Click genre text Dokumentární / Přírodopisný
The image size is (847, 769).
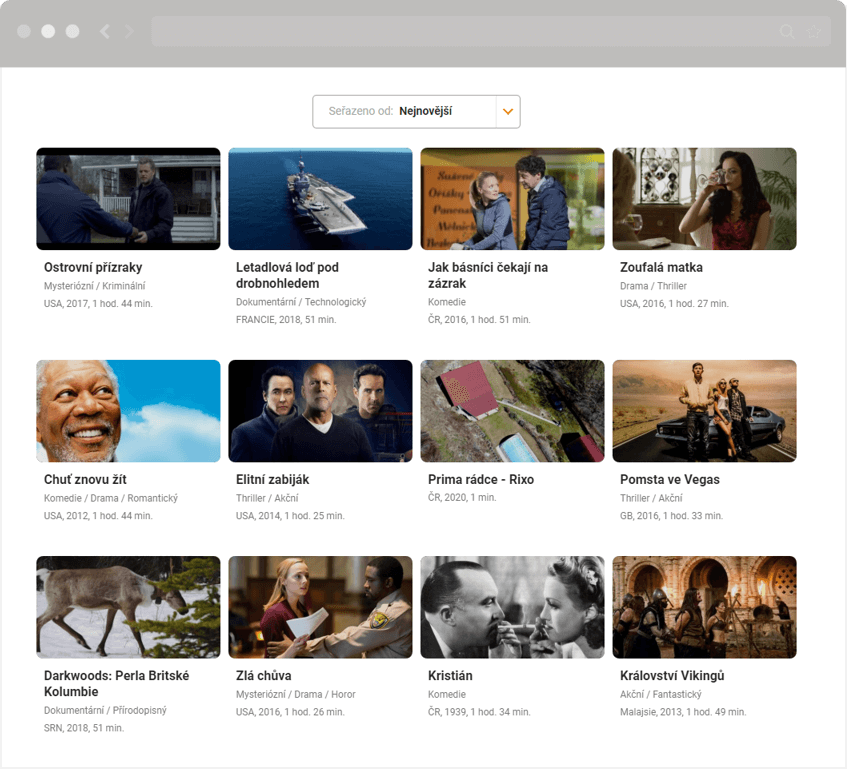click(x=105, y=711)
